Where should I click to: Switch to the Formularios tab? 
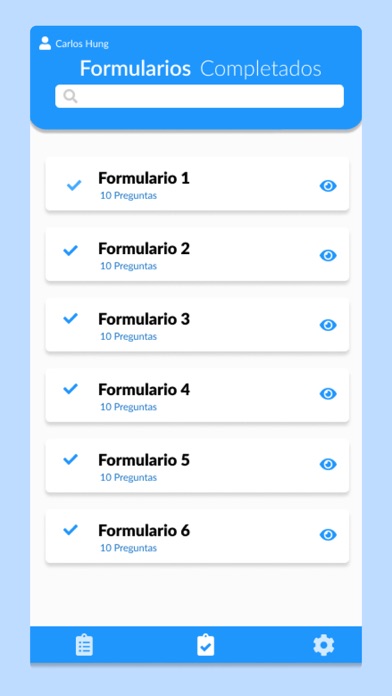click(x=135, y=69)
